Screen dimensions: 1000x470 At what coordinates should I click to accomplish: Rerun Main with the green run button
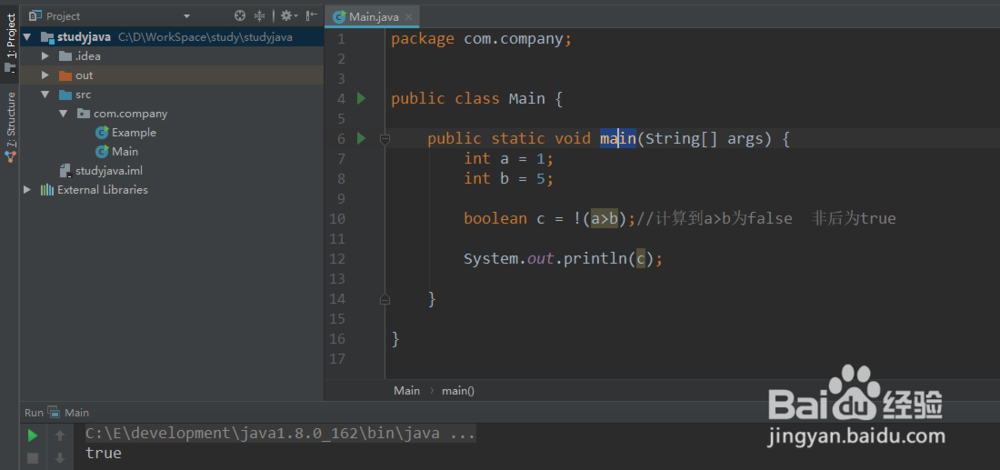point(33,436)
